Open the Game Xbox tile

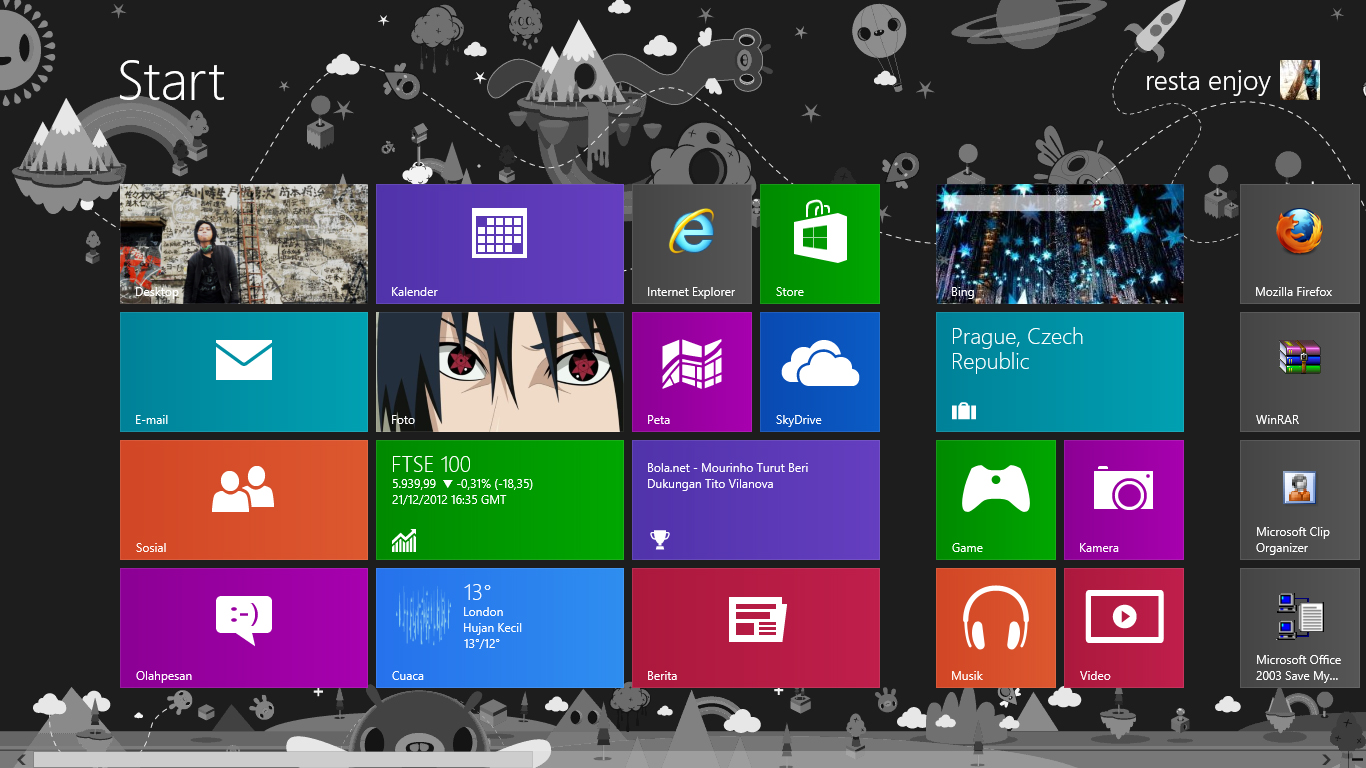coord(996,500)
